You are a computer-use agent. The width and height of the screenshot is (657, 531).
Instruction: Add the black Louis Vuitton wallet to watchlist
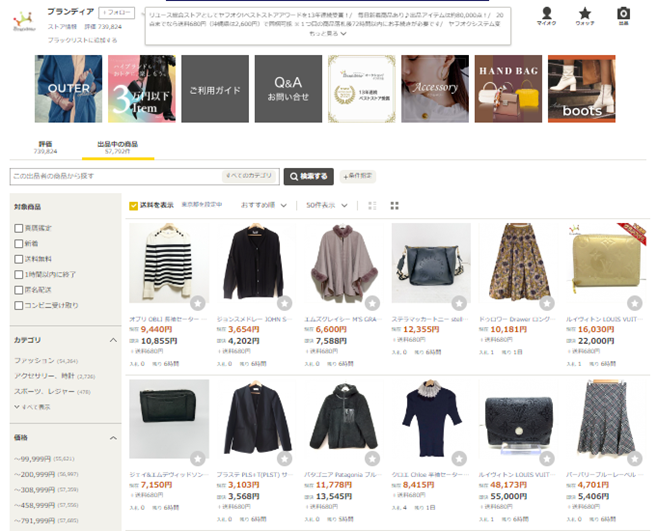point(547,458)
